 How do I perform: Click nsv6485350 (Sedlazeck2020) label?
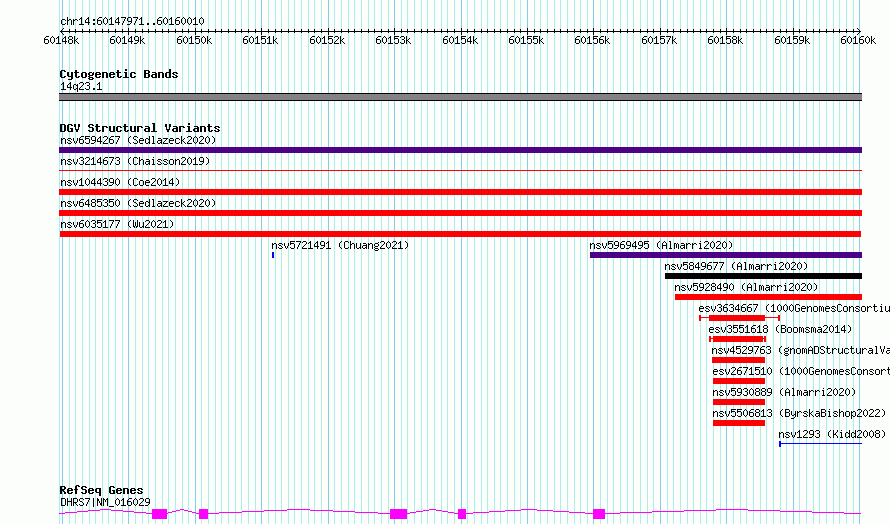138,203
